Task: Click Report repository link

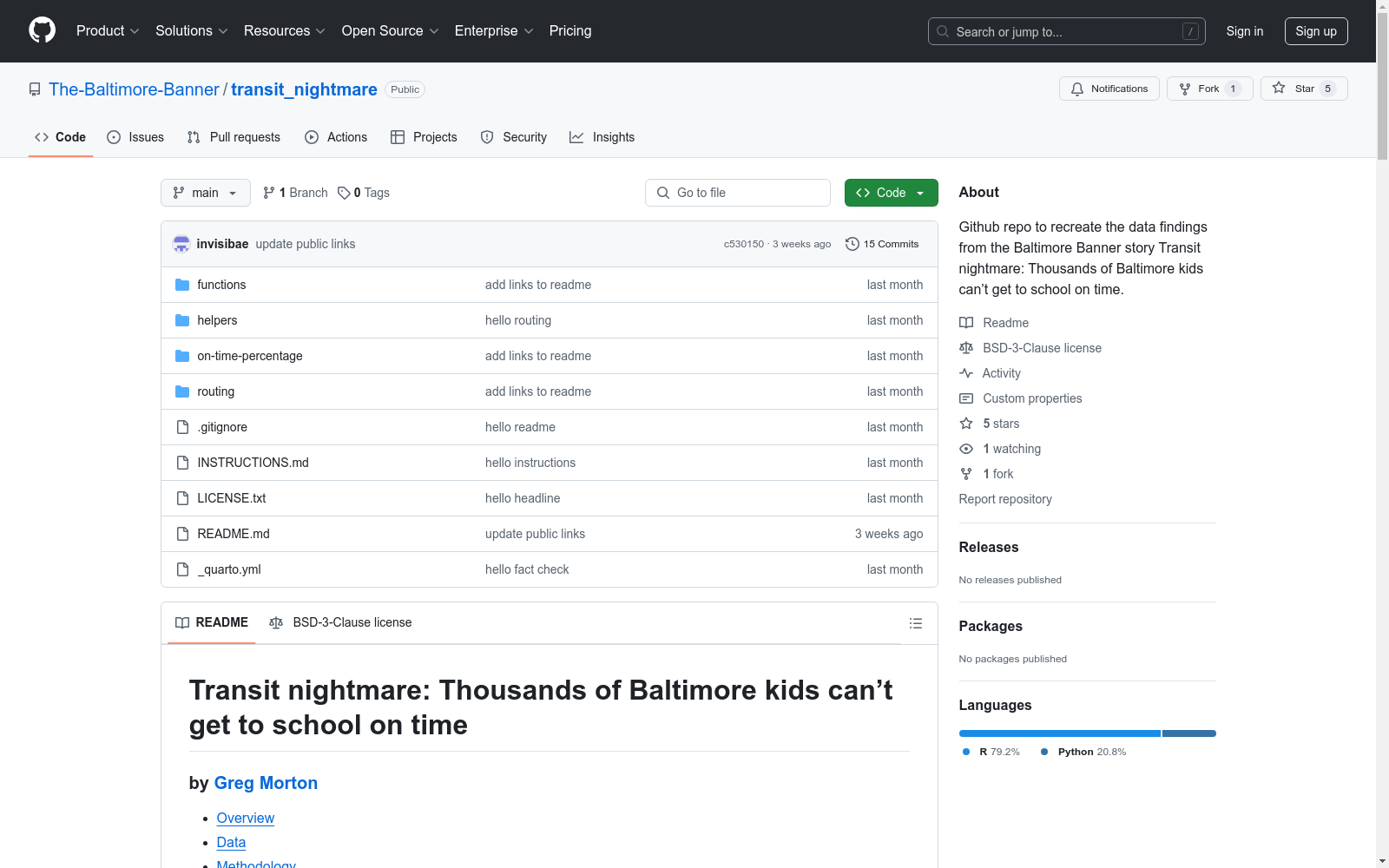Action: tap(1005, 499)
